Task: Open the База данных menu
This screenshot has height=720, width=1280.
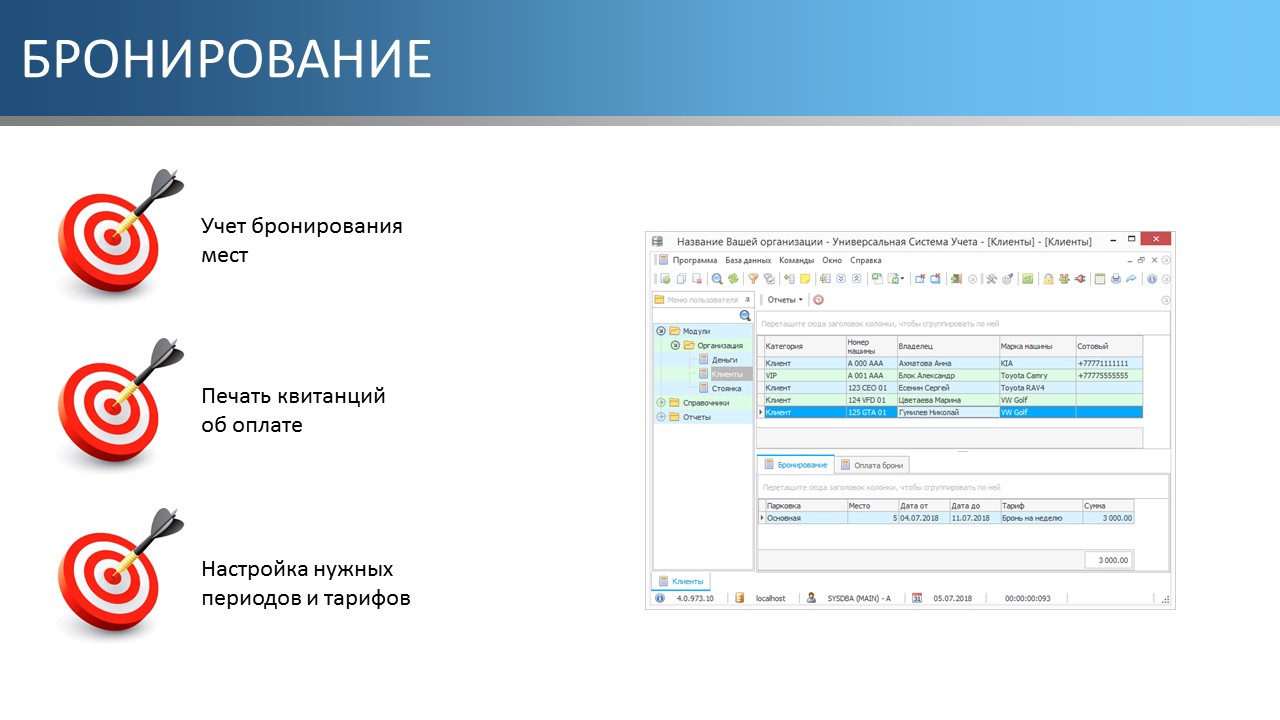Action: click(x=748, y=260)
